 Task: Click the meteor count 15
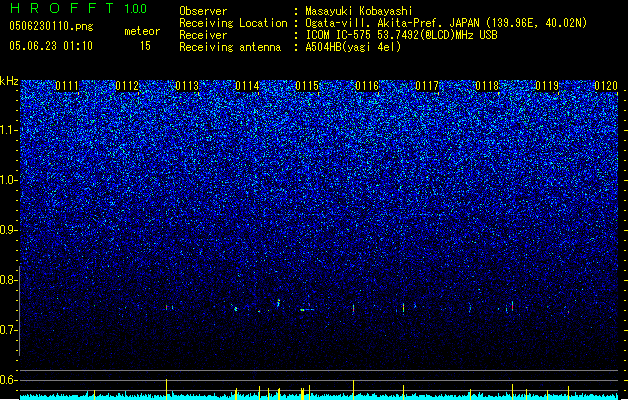[x=145, y=46]
